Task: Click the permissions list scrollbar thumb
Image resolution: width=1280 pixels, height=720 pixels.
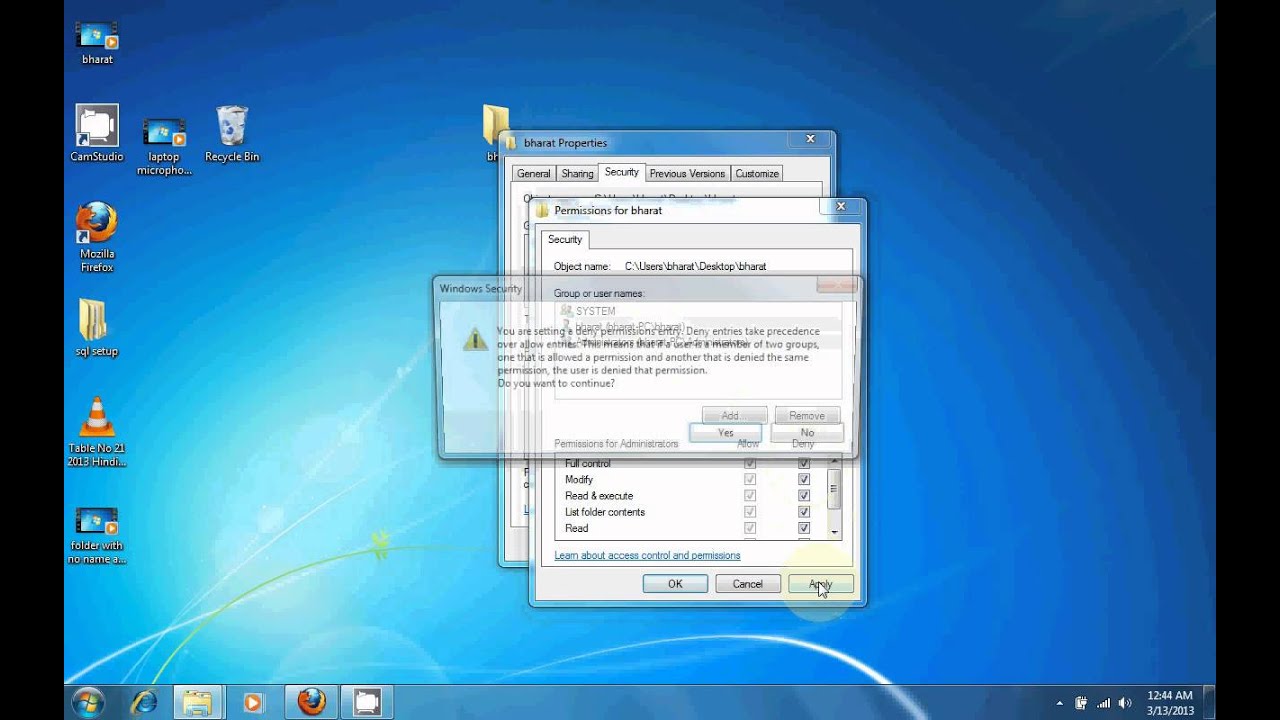Action: point(834,489)
